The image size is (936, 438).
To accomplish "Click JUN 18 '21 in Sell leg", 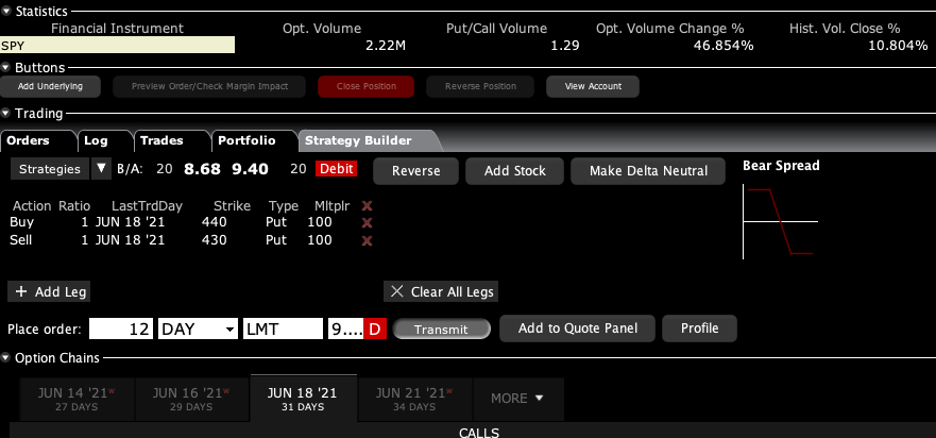I will point(130,240).
